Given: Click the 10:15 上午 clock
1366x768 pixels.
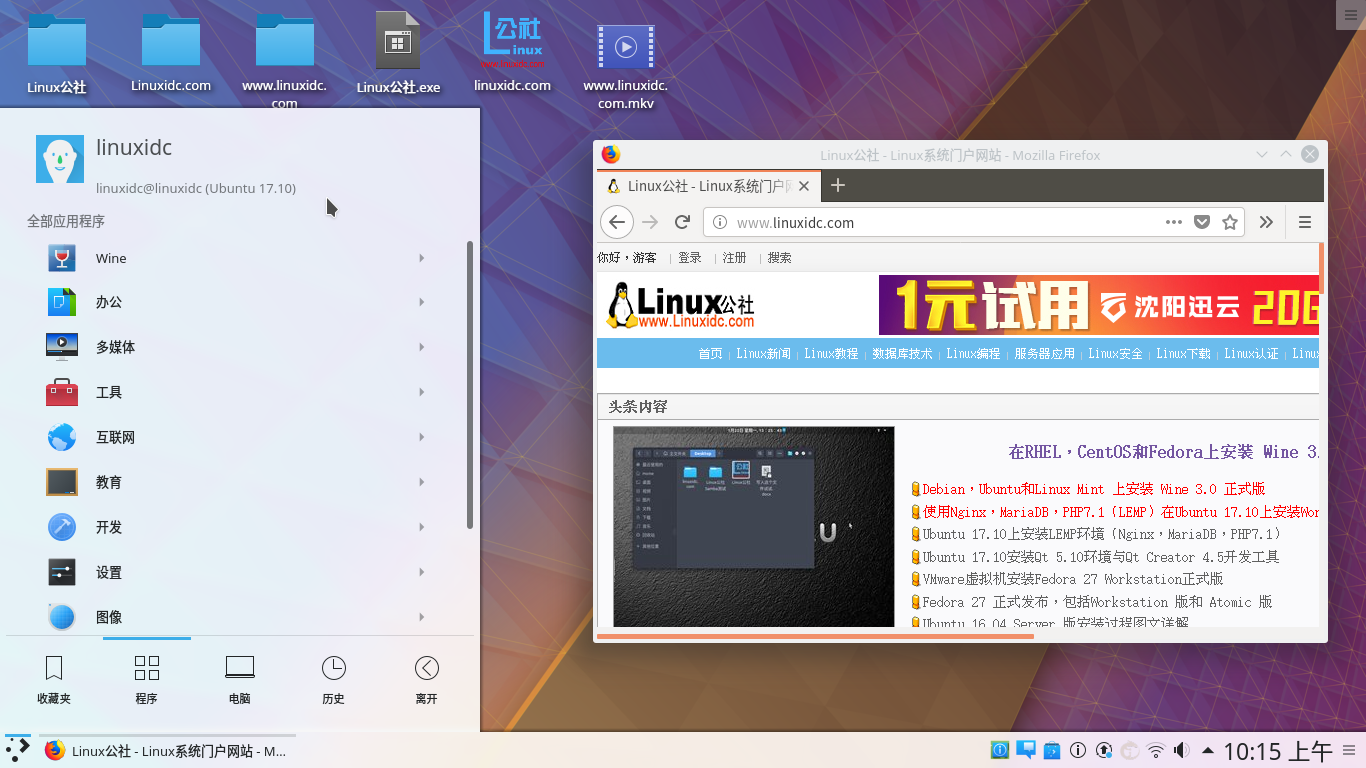Looking at the screenshot, I should click(x=1278, y=751).
